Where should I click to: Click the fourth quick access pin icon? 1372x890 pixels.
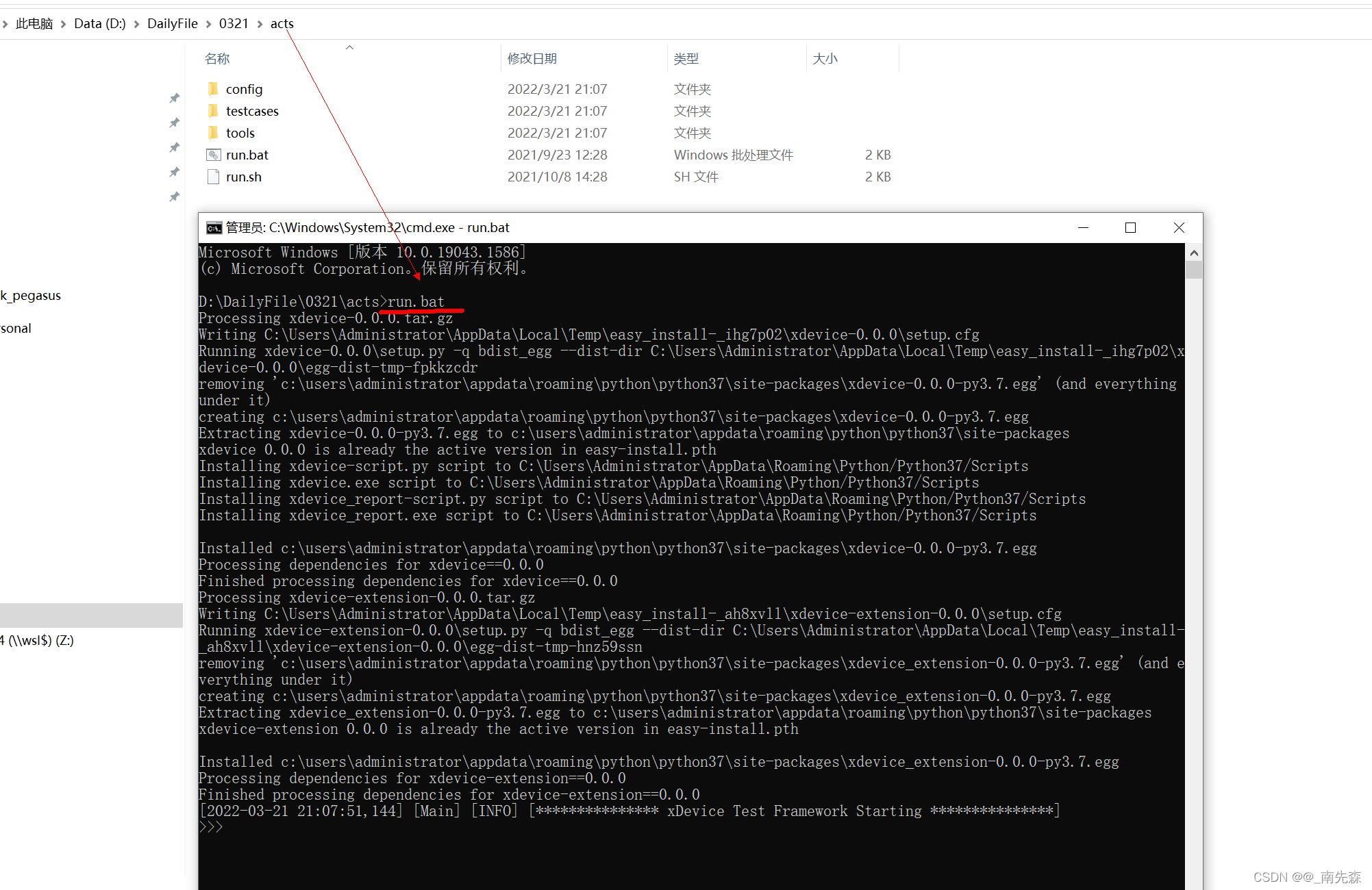175,172
